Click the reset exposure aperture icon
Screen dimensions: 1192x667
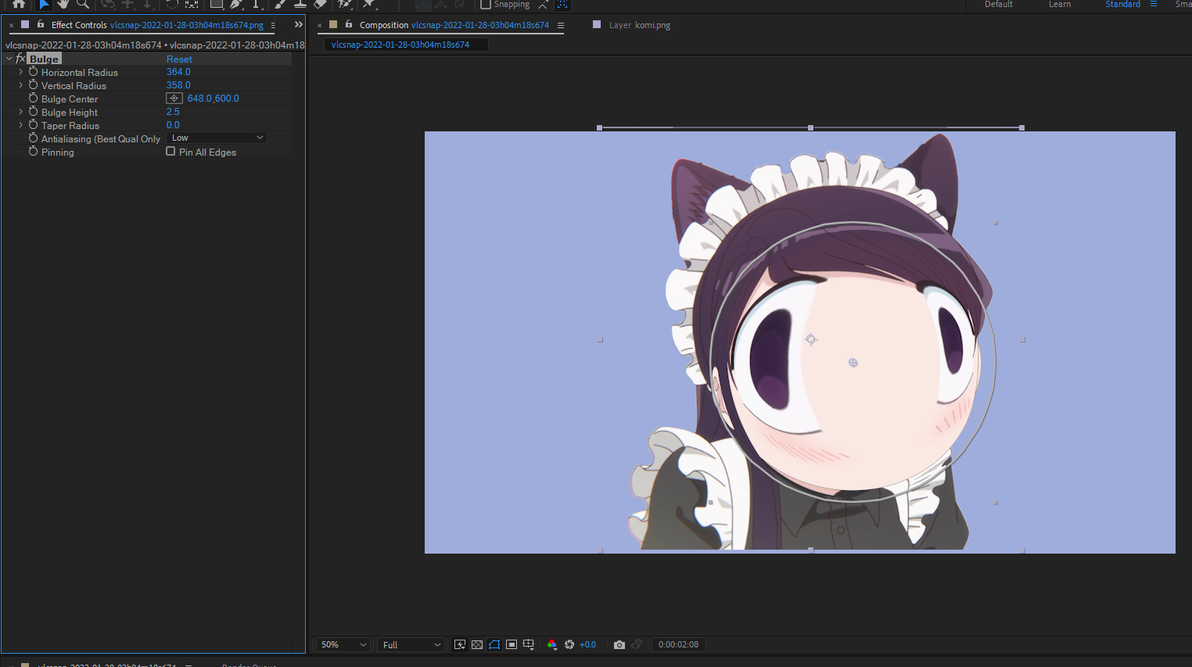point(569,644)
